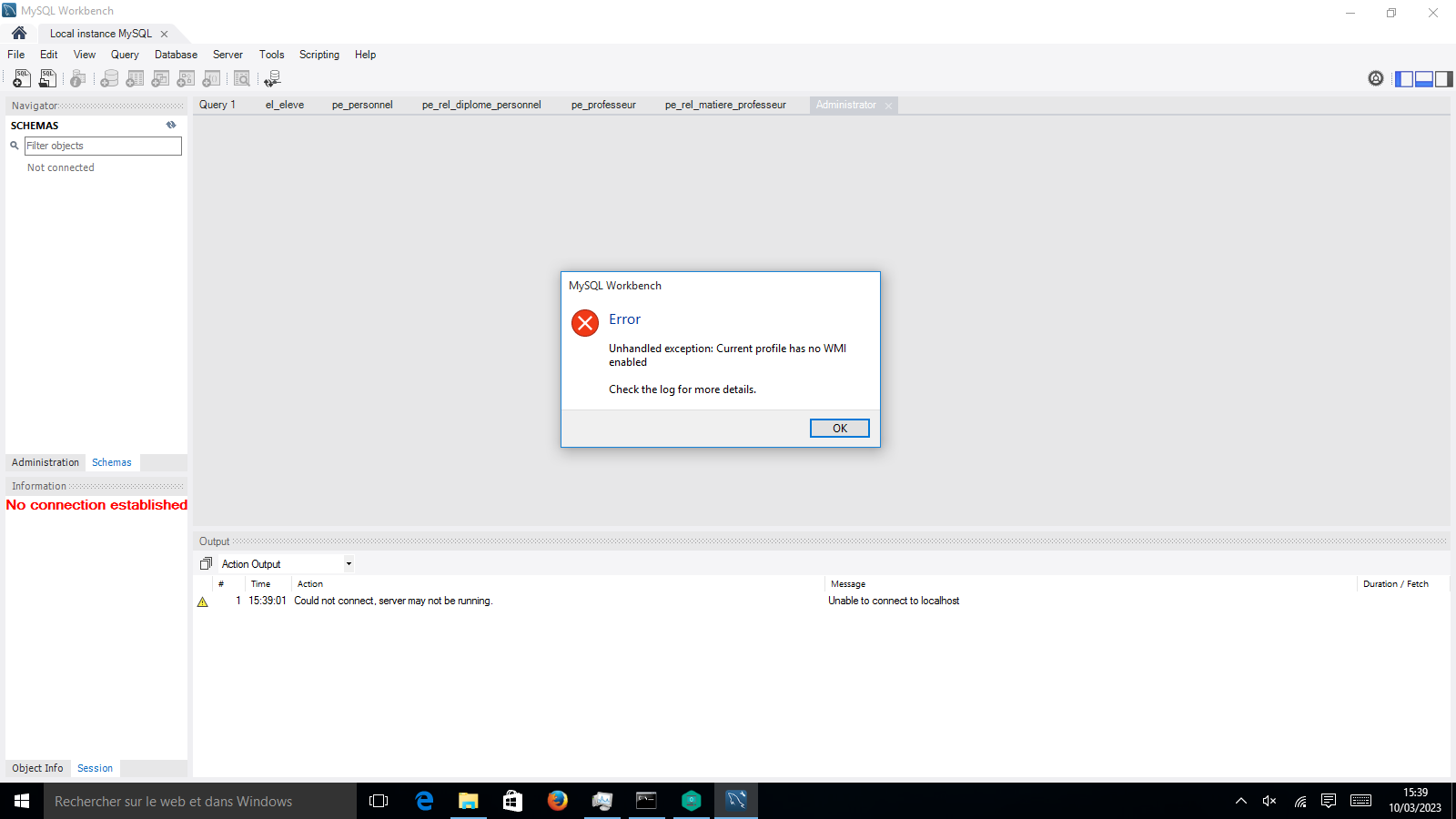Toggle the muted volume tray icon

click(x=1269, y=801)
